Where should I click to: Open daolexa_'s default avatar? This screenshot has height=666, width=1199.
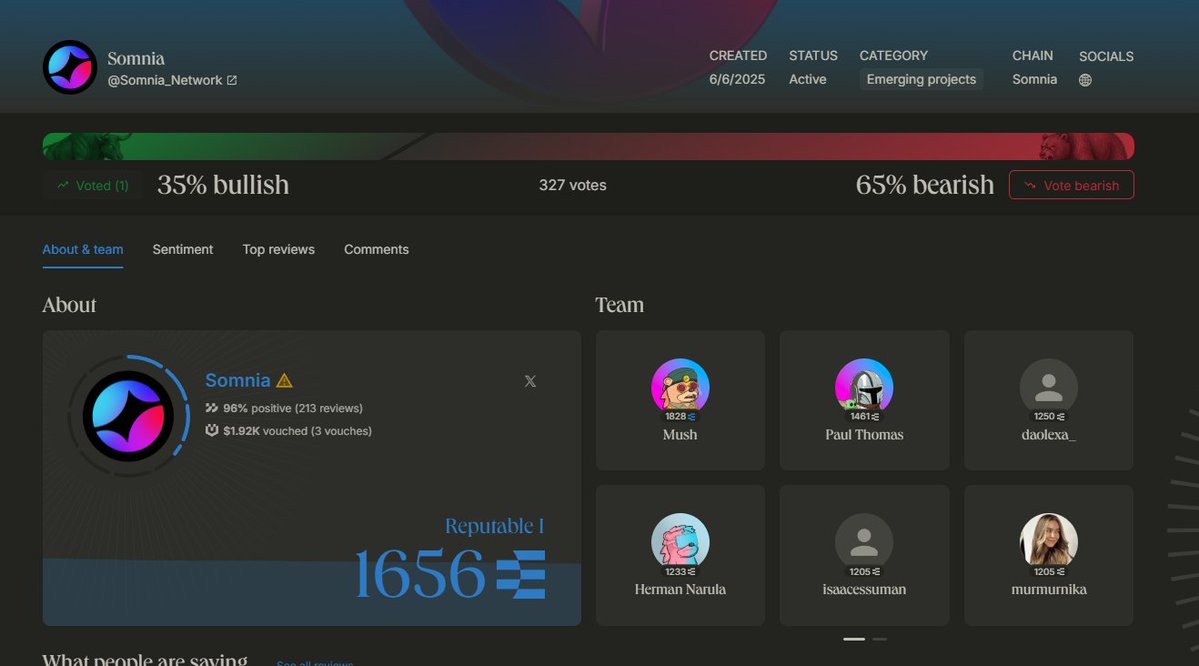coord(1048,388)
